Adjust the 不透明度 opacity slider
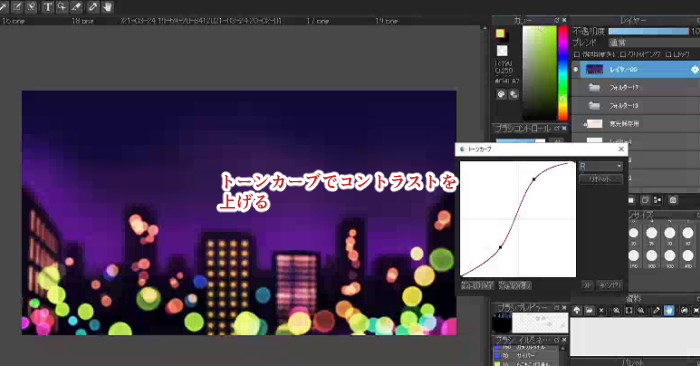 (x=649, y=31)
